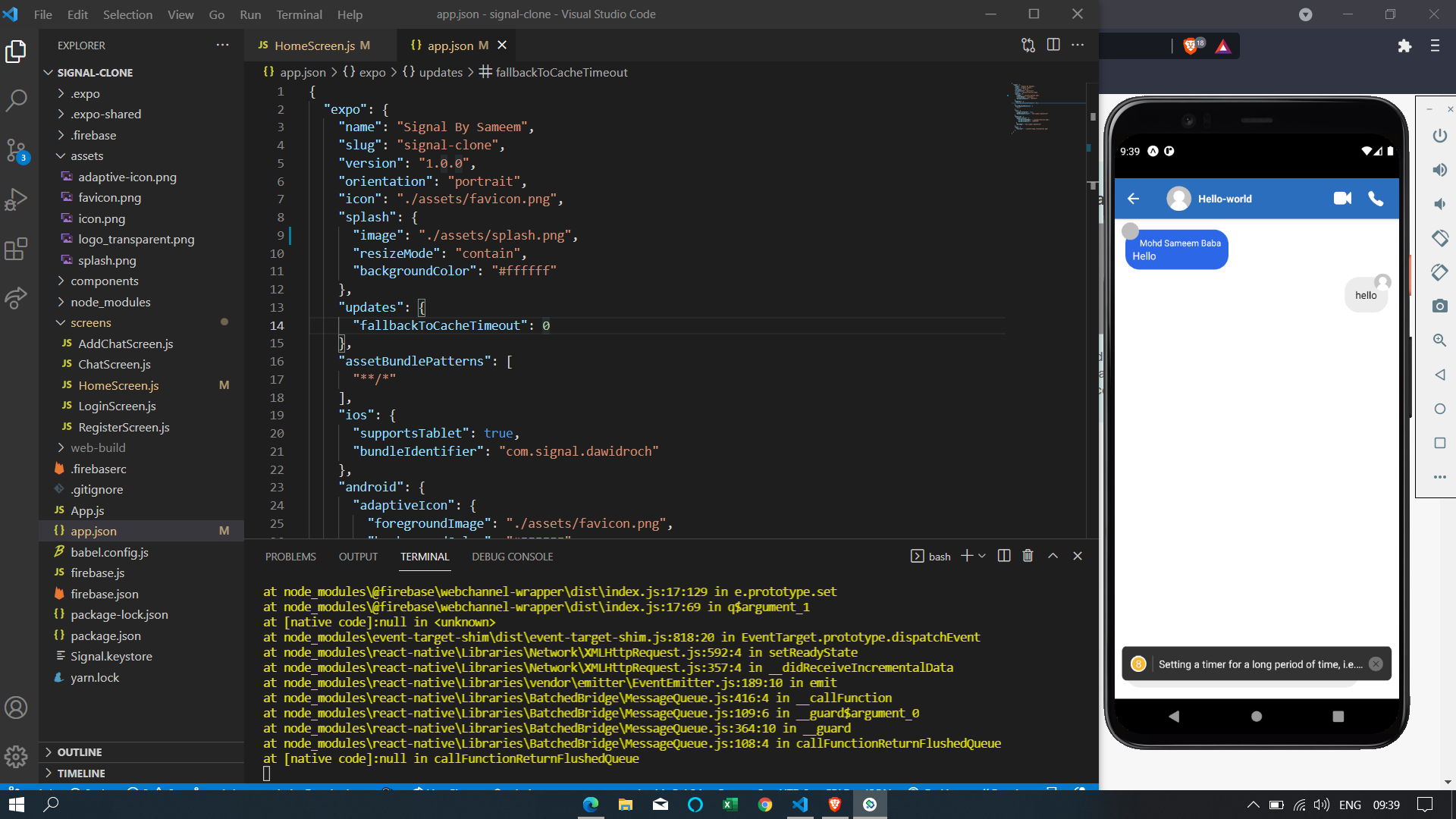The width and height of the screenshot is (1456, 819).
Task: Click emulator volume up button
Action: click(x=1440, y=170)
